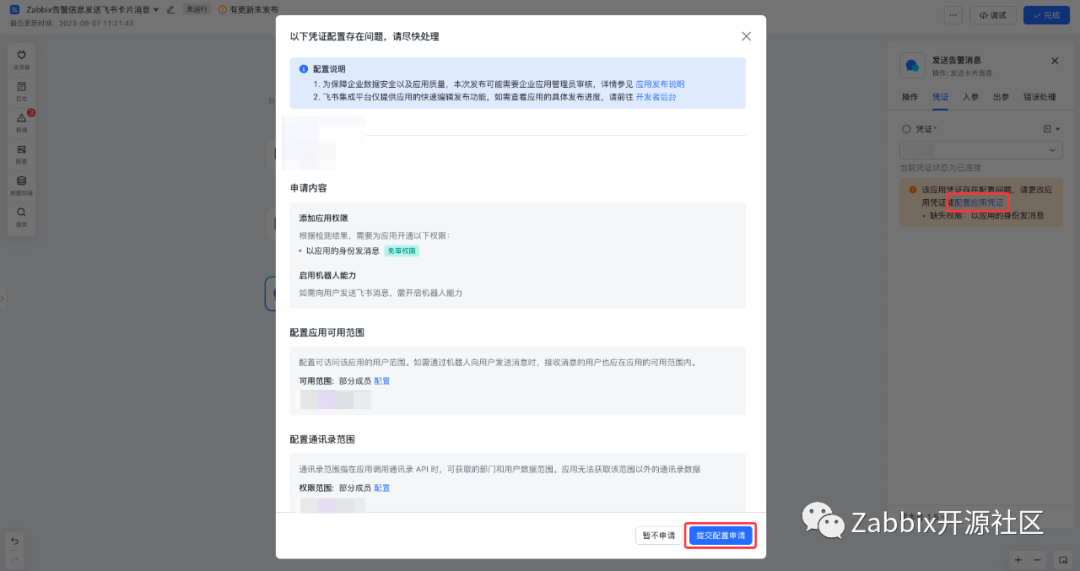The width and height of the screenshot is (1080, 571).
Task: Click the pencil edit title icon
Action: click(171, 10)
